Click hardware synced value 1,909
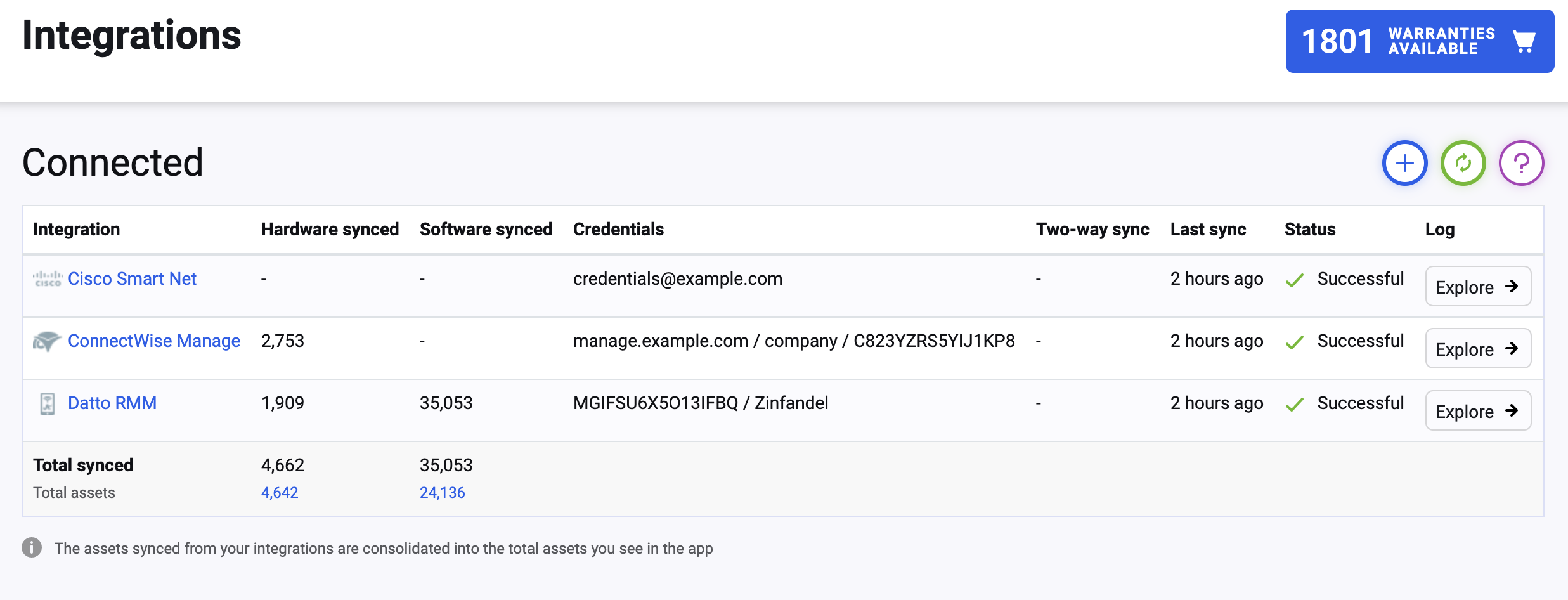Image resolution: width=1568 pixels, height=600 pixels. (x=283, y=403)
